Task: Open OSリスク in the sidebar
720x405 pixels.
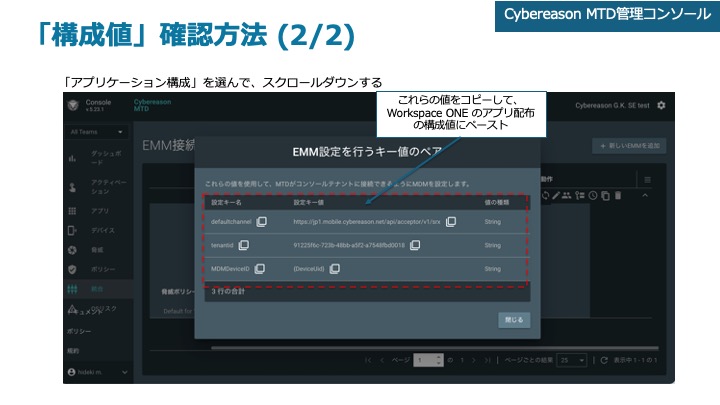Action: 104,308
